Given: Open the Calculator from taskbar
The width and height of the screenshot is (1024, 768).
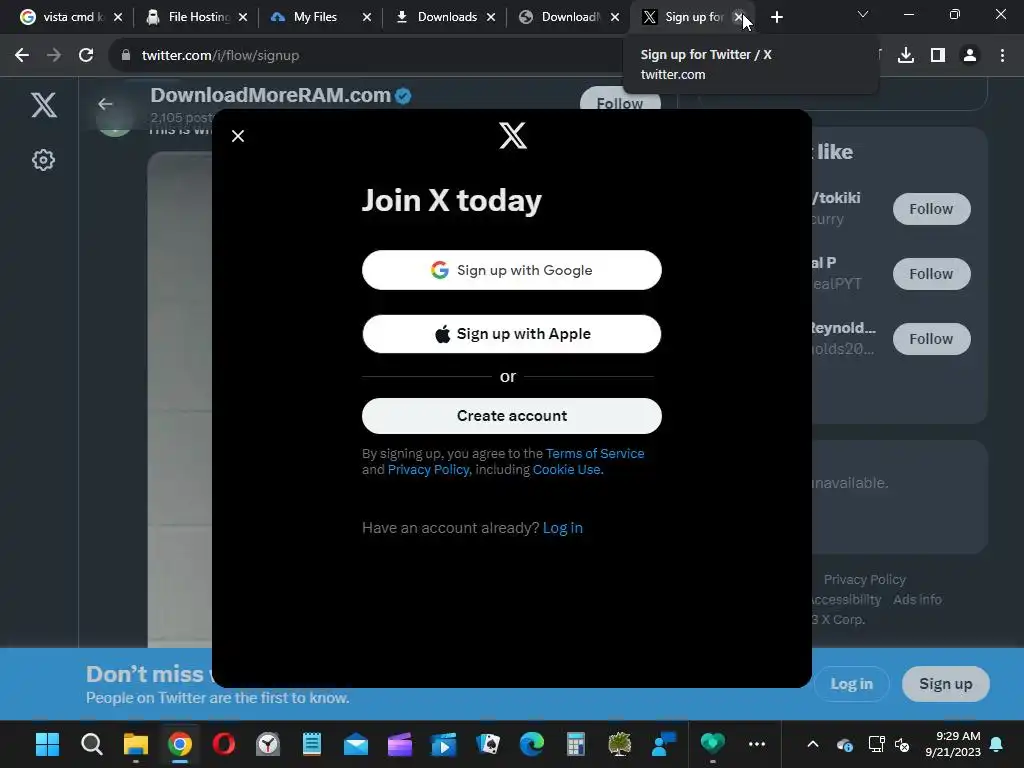Looking at the screenshot, I should 575,744.
